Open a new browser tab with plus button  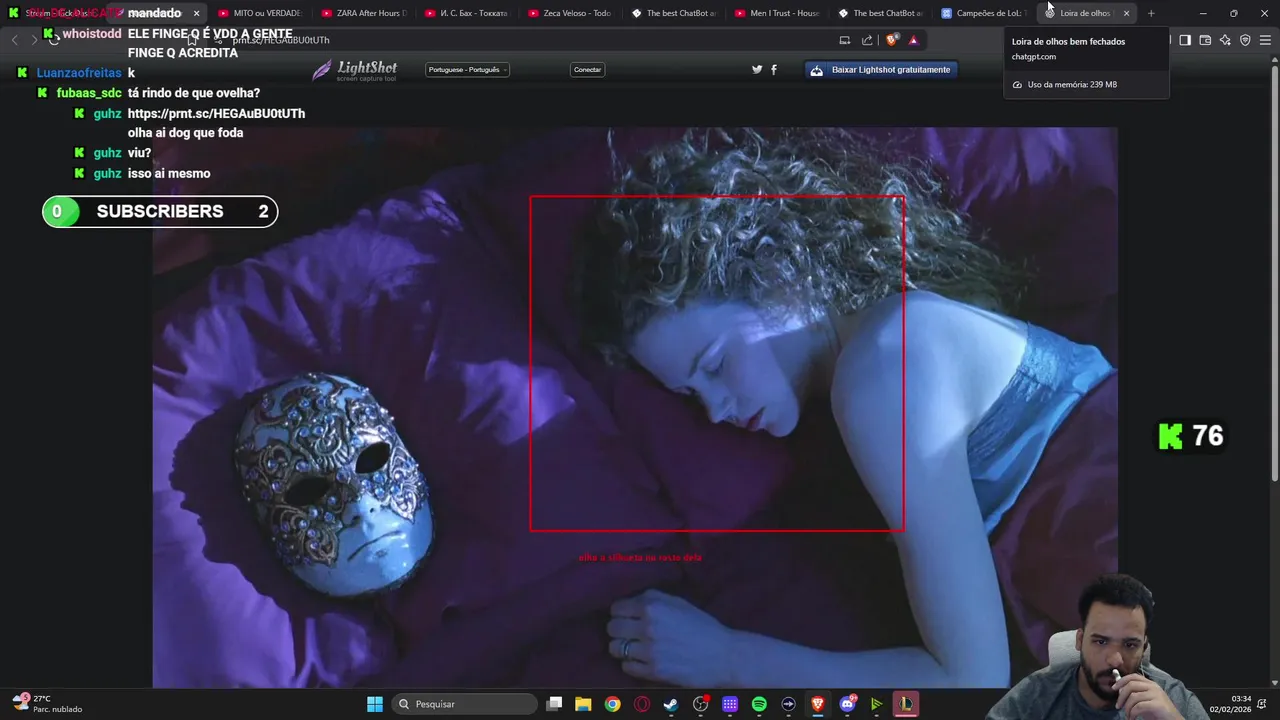pos(1151,13)
